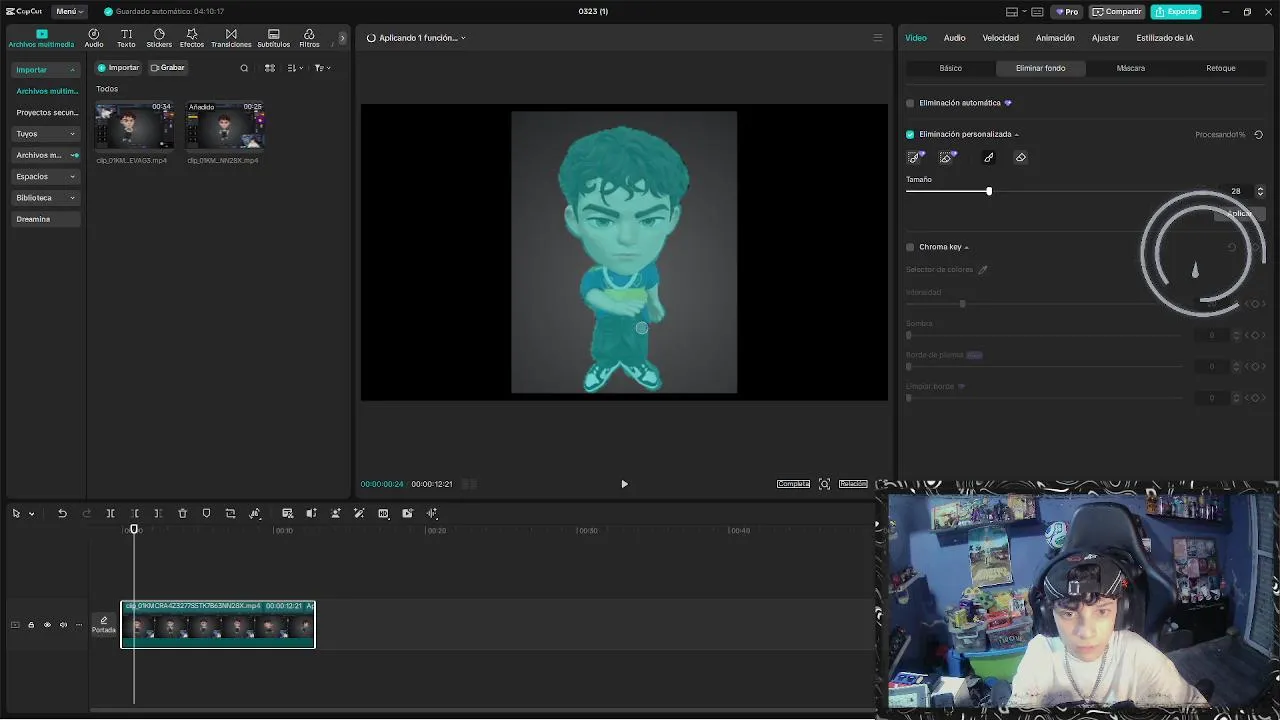
Task: Select the smart brush tool
Action: [915, 157]
